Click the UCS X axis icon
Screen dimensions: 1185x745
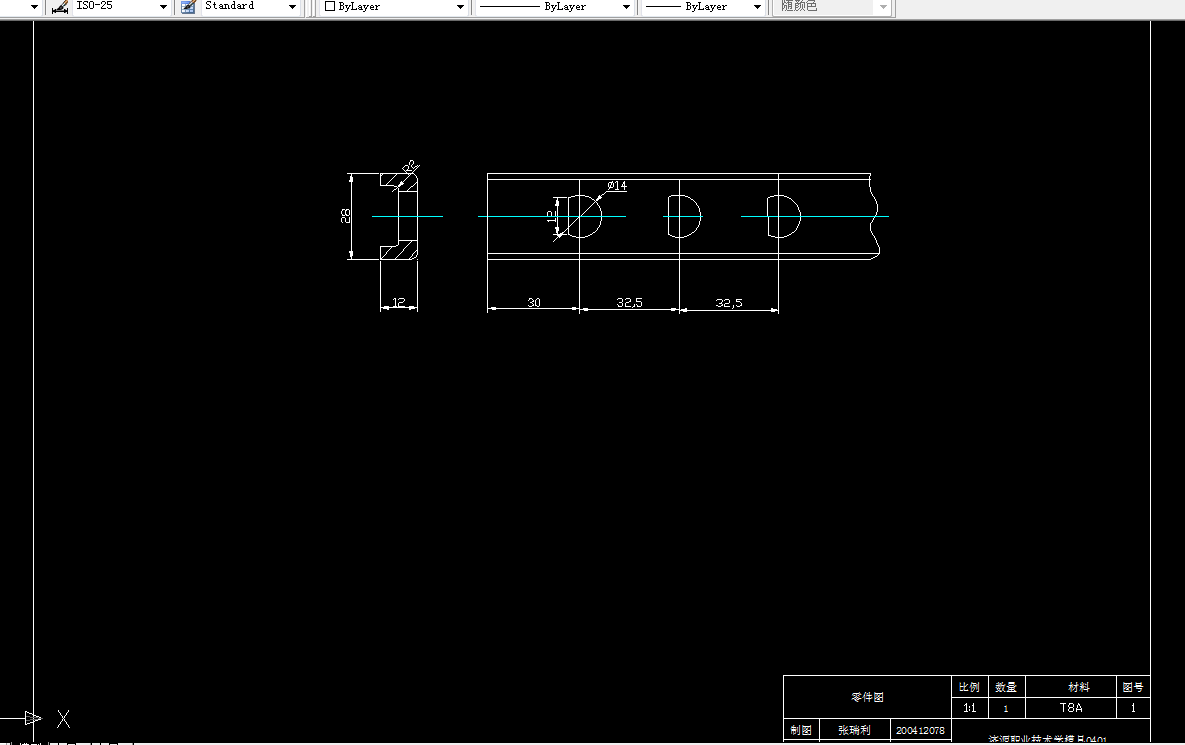(63, 719)
